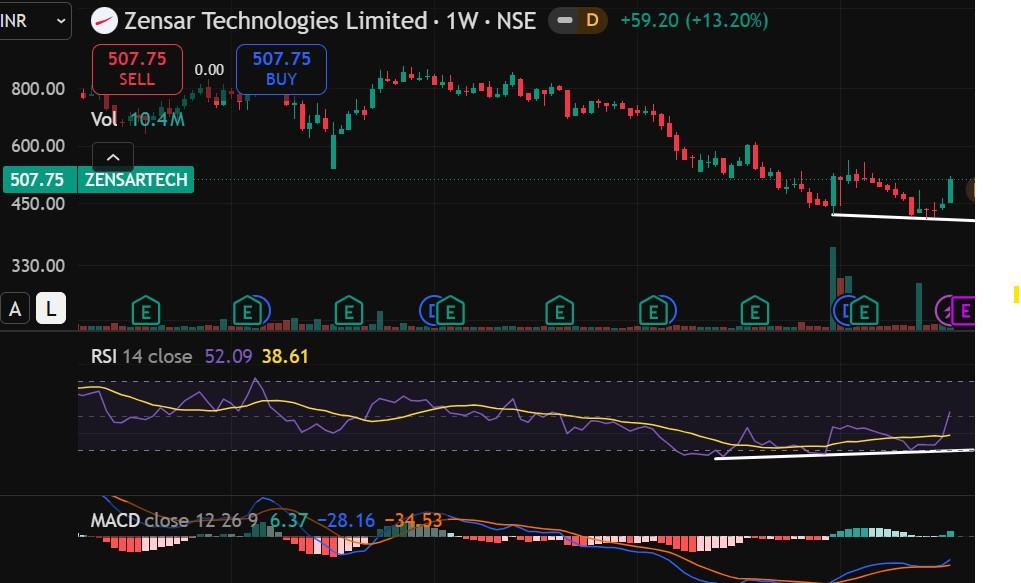Click the Vol 10.4M indicator label
The image size is (1021, 583).
point(137,119)
